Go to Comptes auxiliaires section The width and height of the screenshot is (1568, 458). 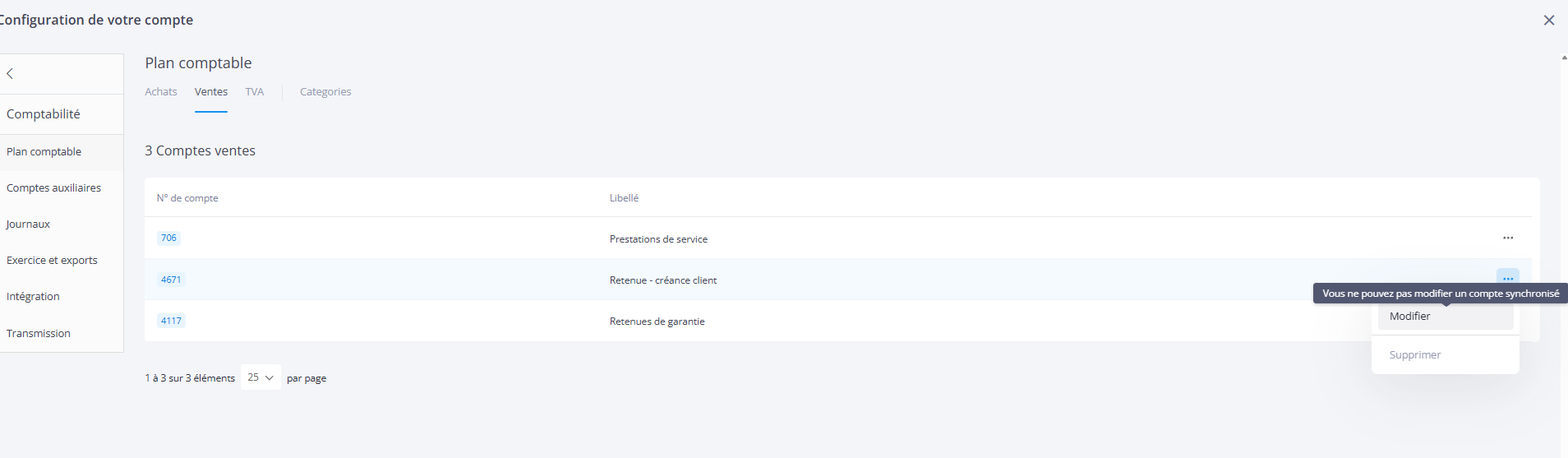(x=54, y=188)
